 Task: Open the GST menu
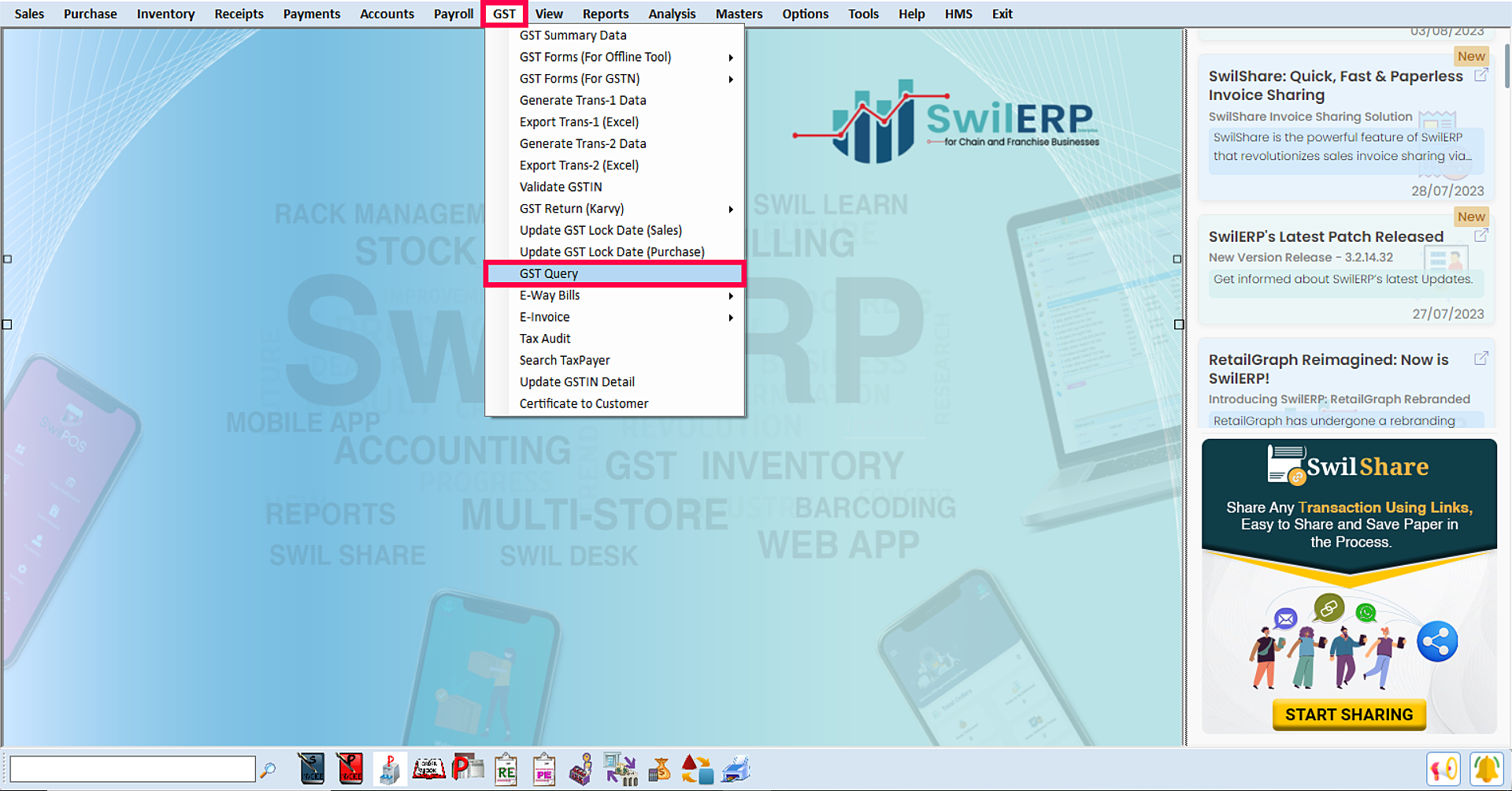[504, 14]
